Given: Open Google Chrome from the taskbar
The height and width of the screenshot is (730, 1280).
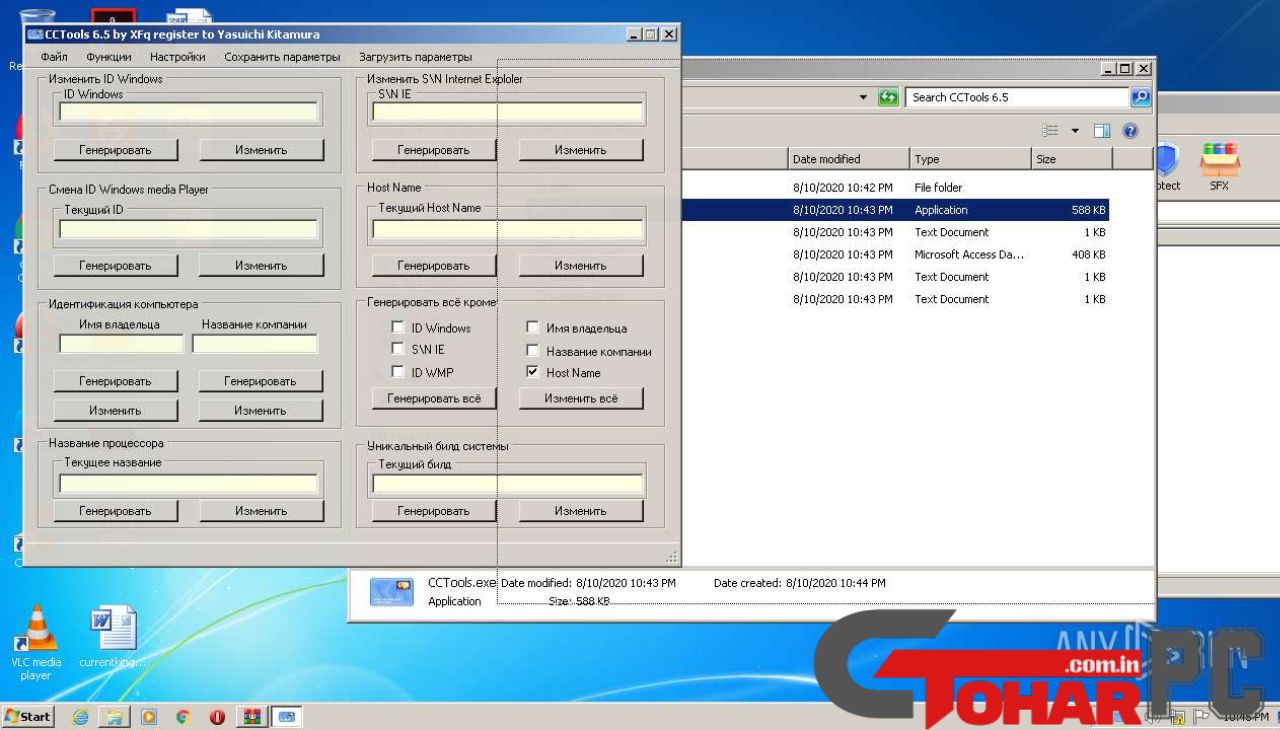Looking at the screenshot, I should point(182,717).
